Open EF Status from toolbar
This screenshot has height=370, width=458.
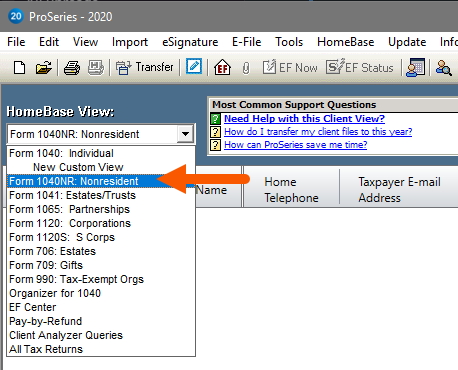[359, 67]
